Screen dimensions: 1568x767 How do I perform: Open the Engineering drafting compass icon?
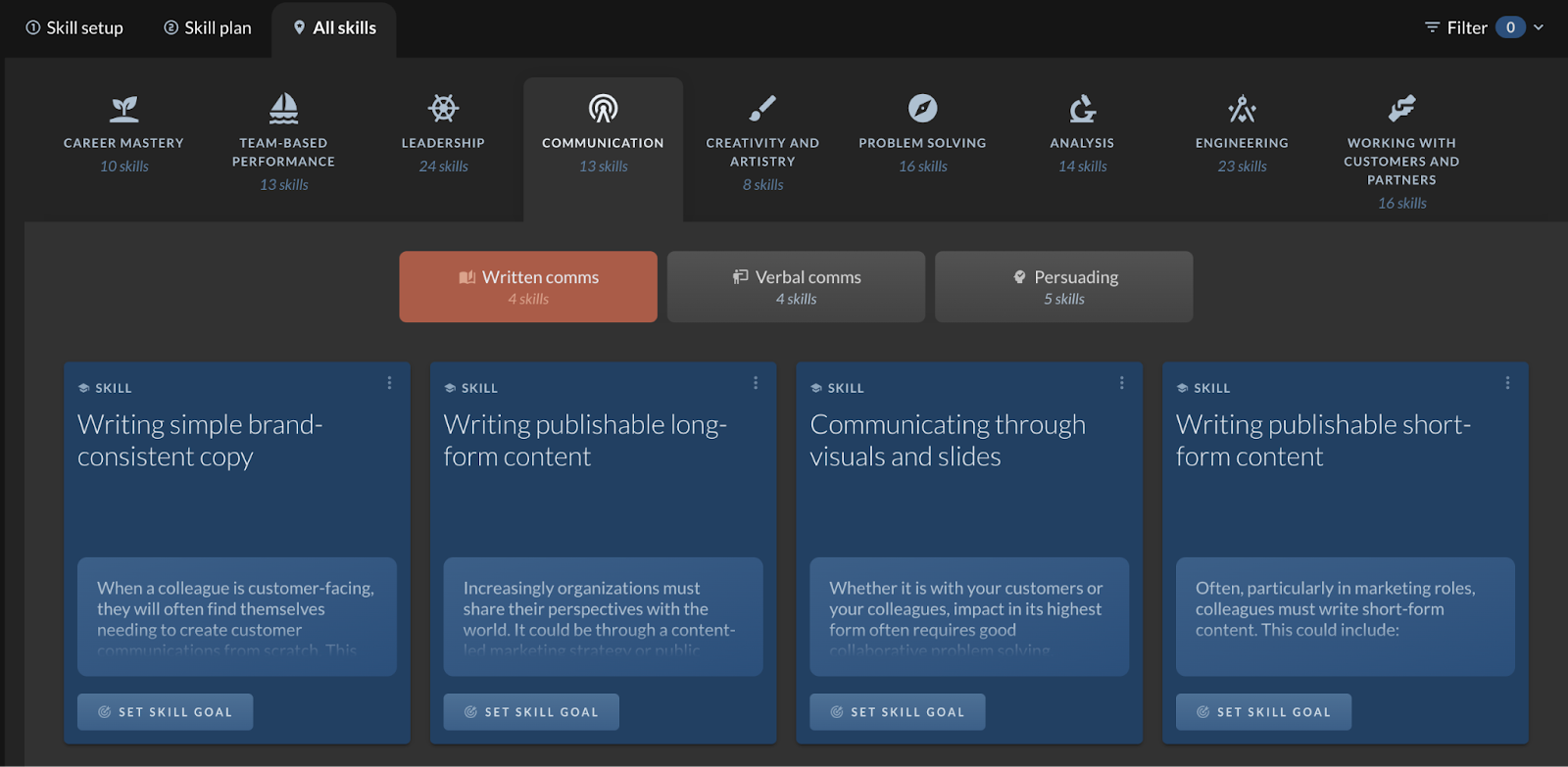point(1242,108)
